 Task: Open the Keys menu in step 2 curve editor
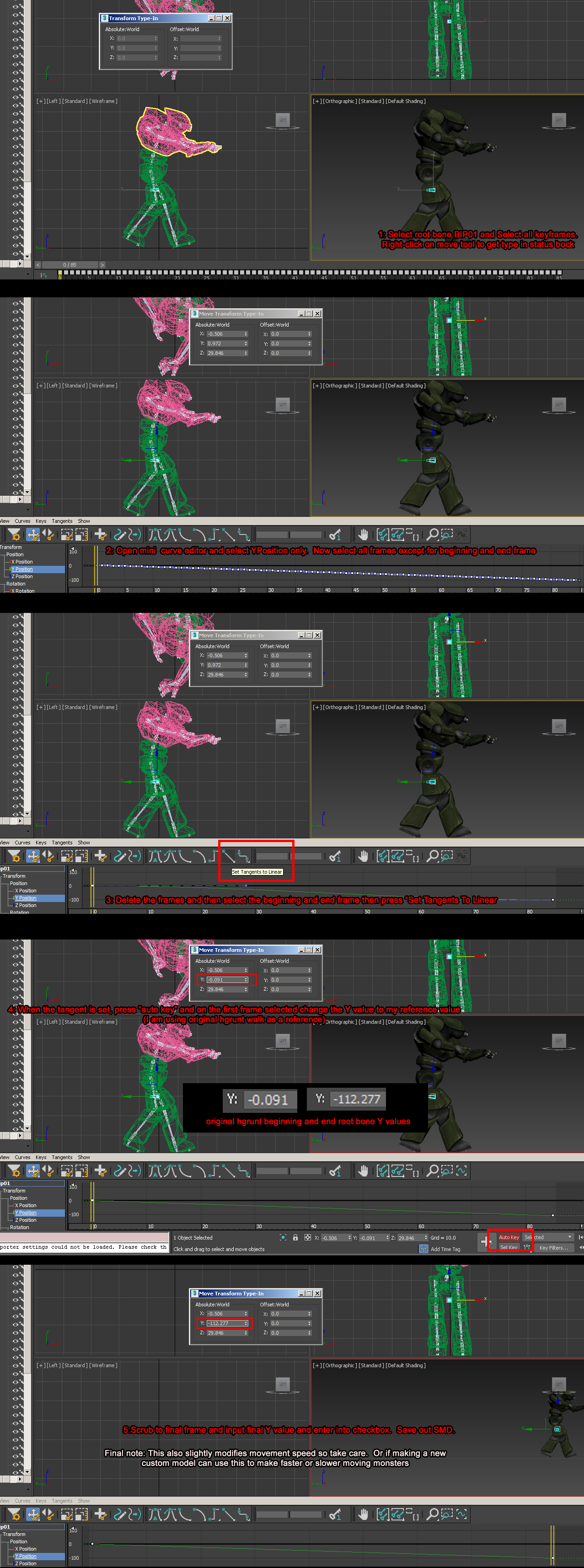[x=41, y=521]
